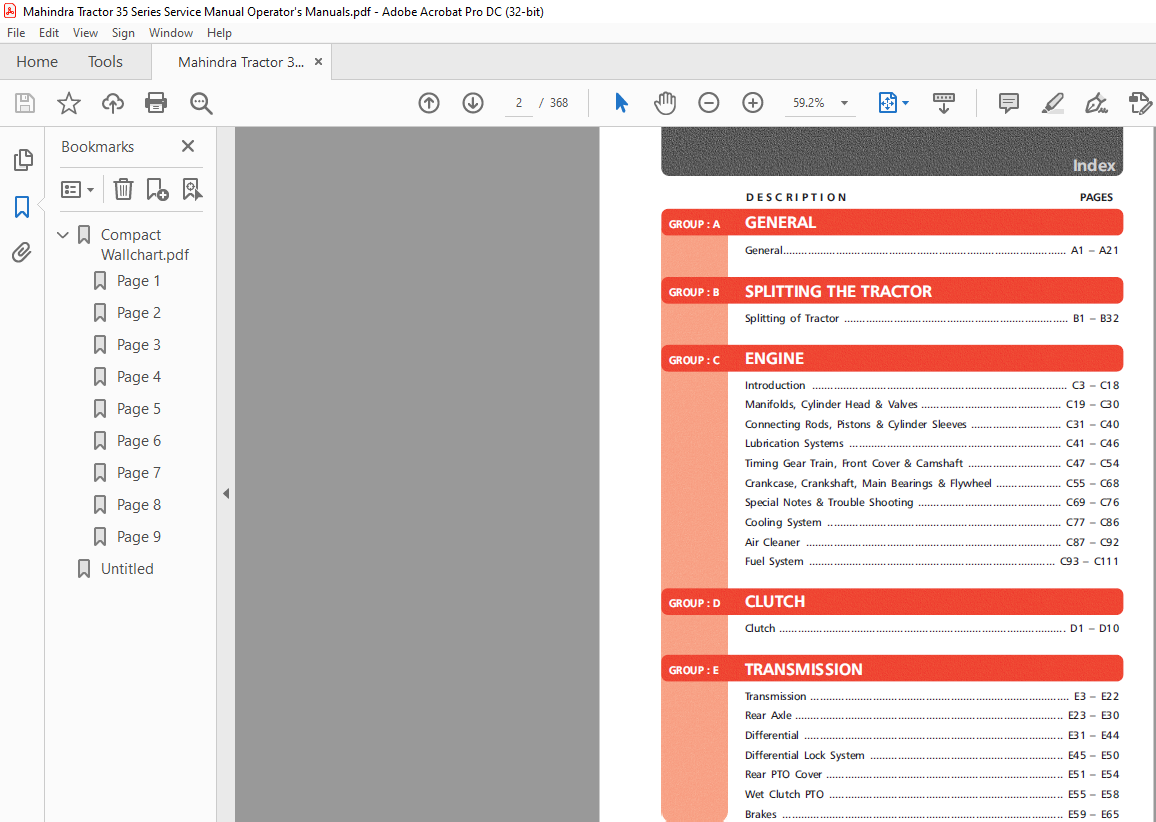Jump to bookmark Page 4
The image size is (1156, 822).
(x=138, y=377)
